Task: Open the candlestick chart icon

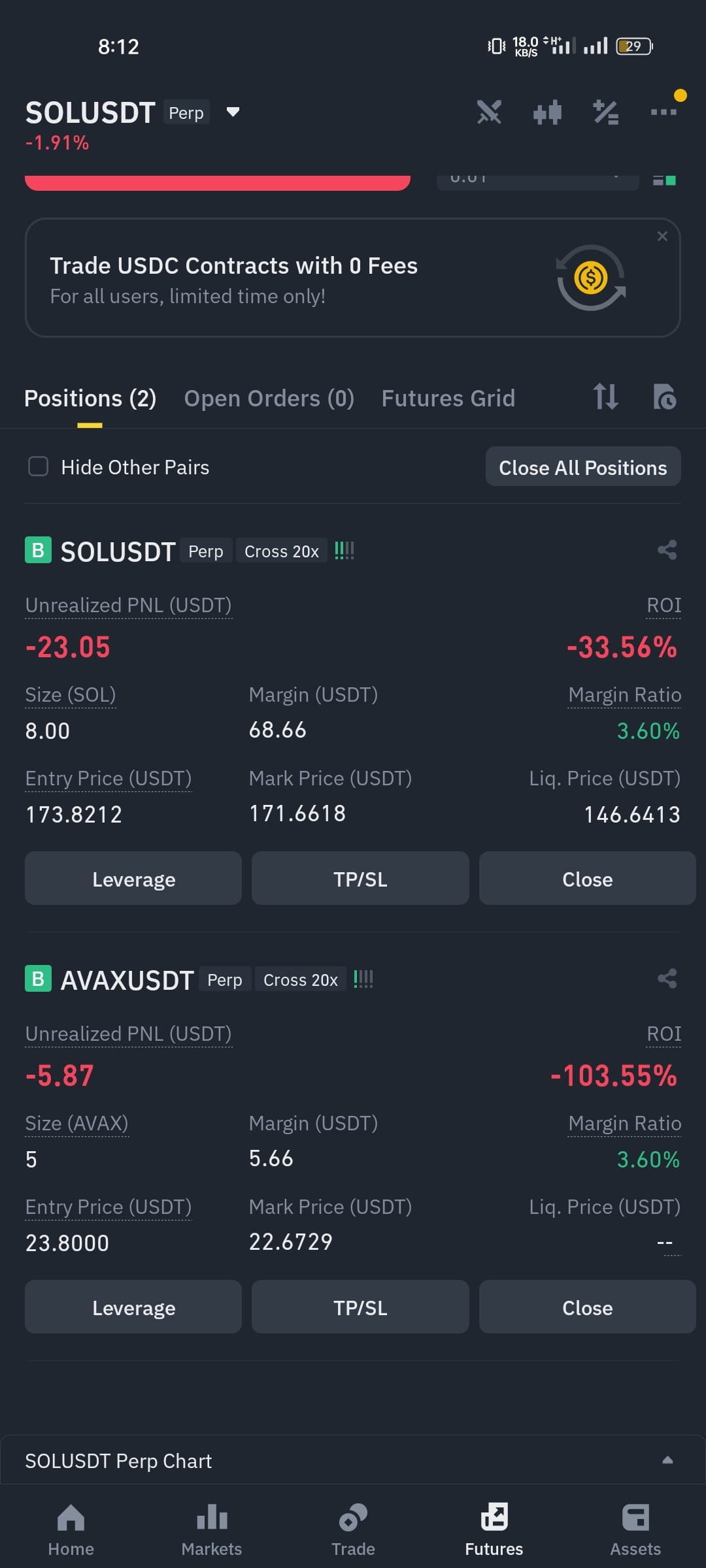Action: click(547, 112)
